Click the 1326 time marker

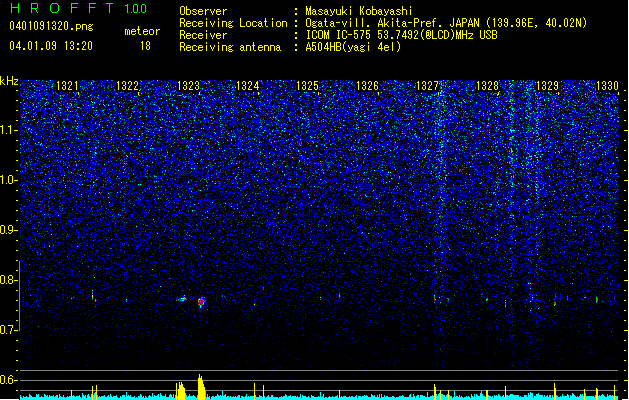(x=367, y=86)
